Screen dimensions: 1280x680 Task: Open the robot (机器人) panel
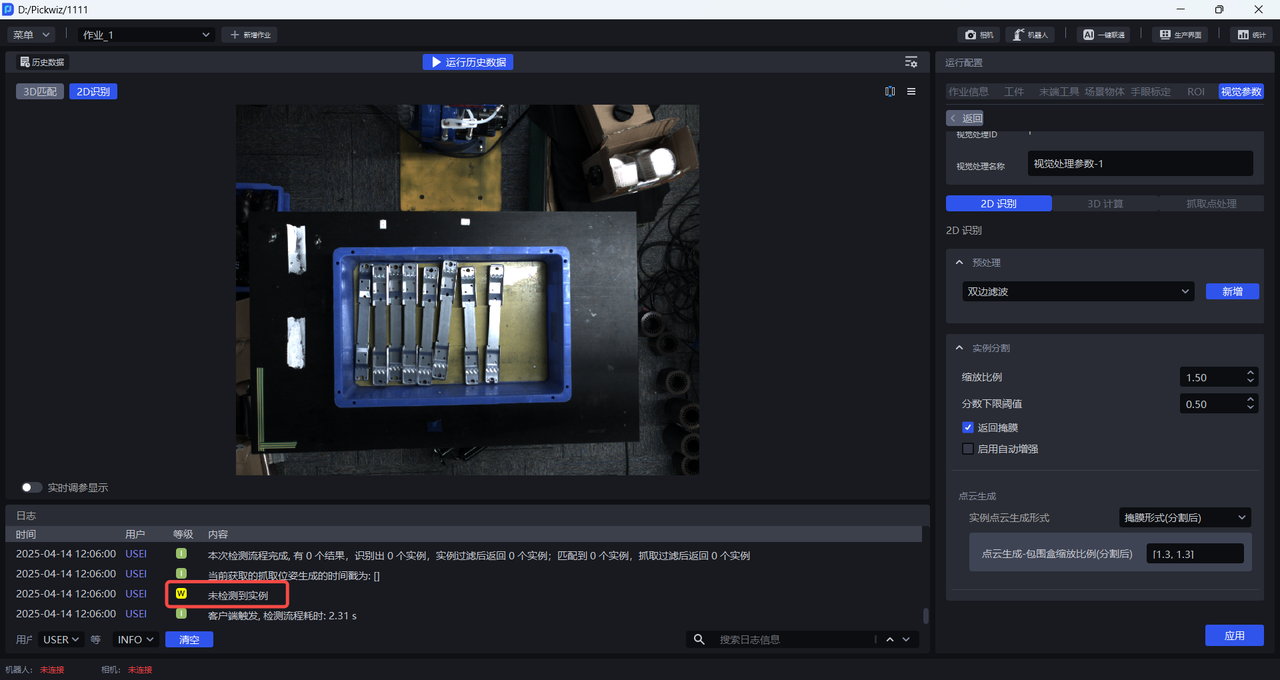tap(1029, 34)
